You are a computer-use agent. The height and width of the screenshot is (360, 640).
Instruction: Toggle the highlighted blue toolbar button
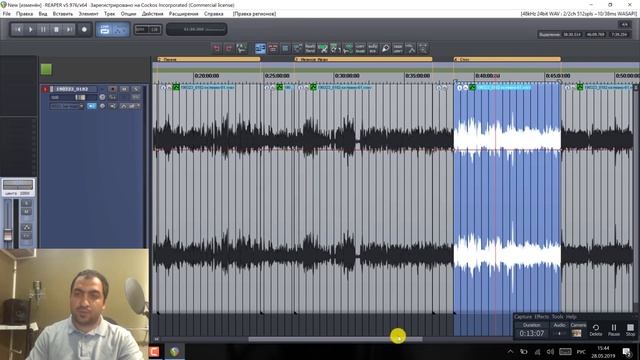tap(260, 49)
